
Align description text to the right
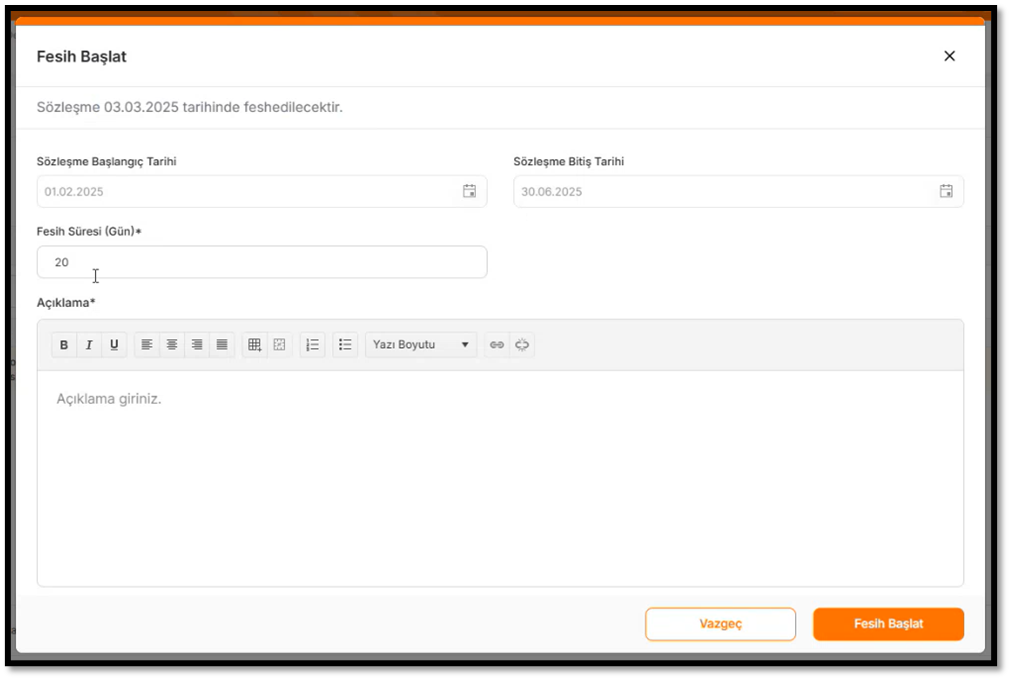[x=197, y=345]
